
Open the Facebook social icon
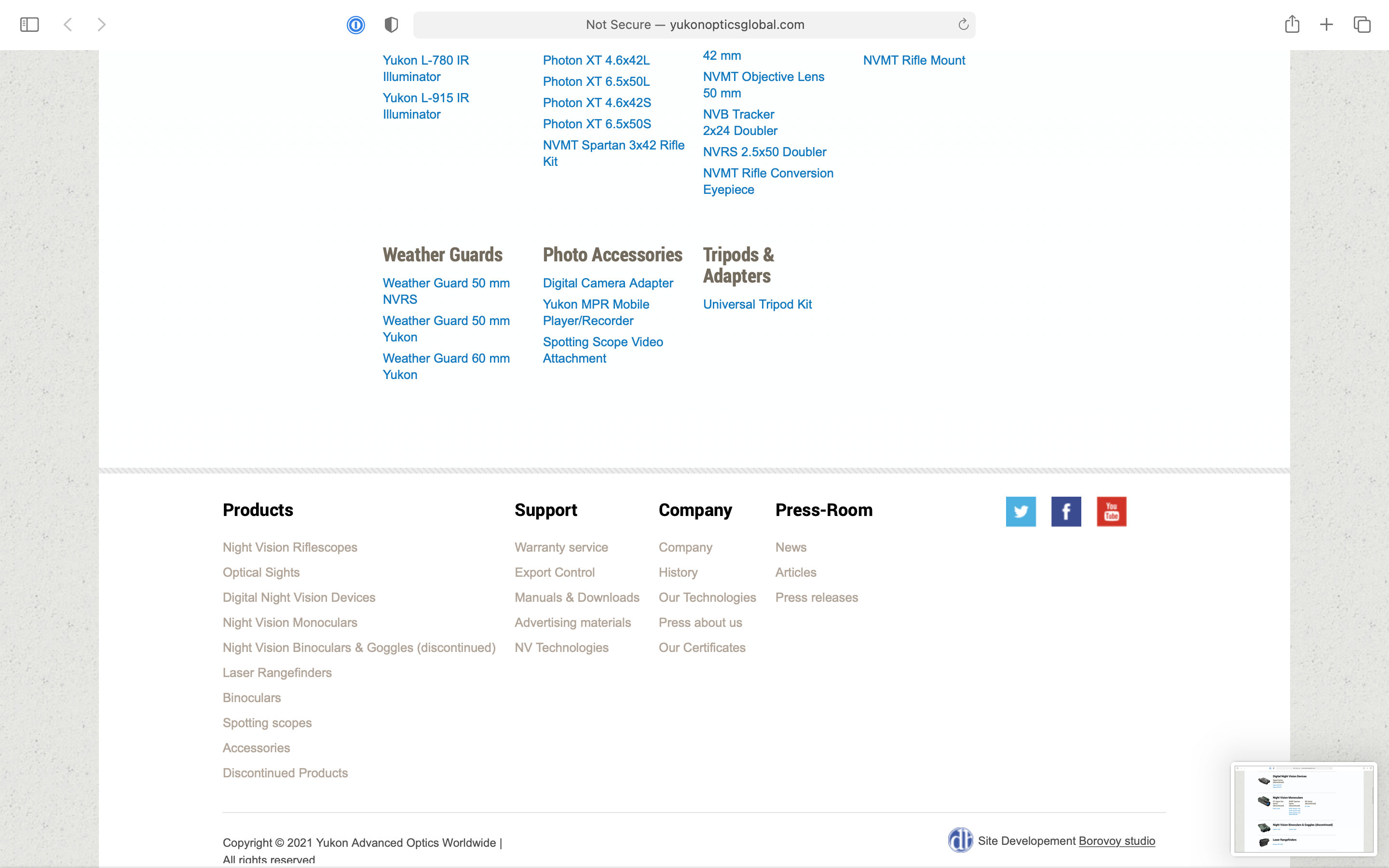click(x=1066, y=512)
